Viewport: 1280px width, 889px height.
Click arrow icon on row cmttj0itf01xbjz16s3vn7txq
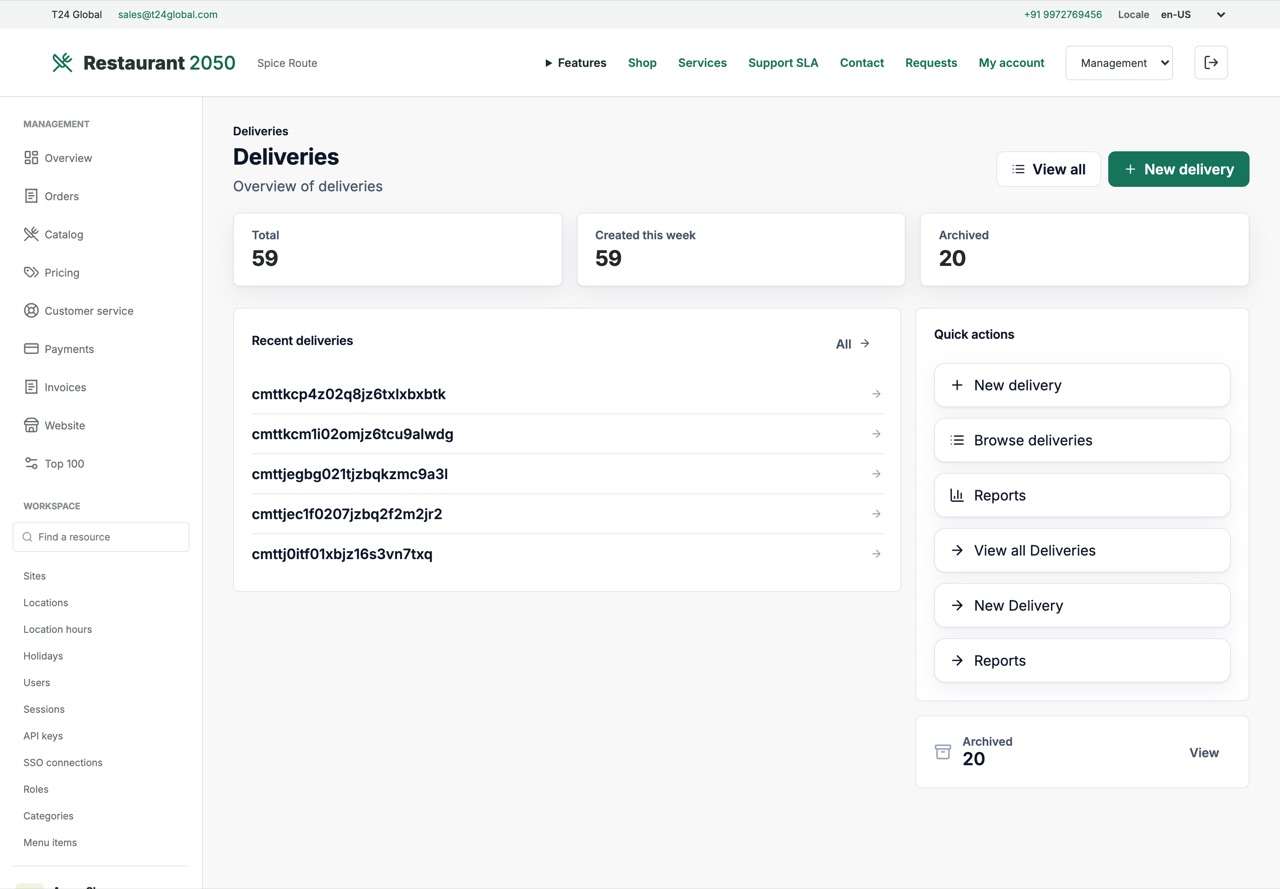point(876,554)
